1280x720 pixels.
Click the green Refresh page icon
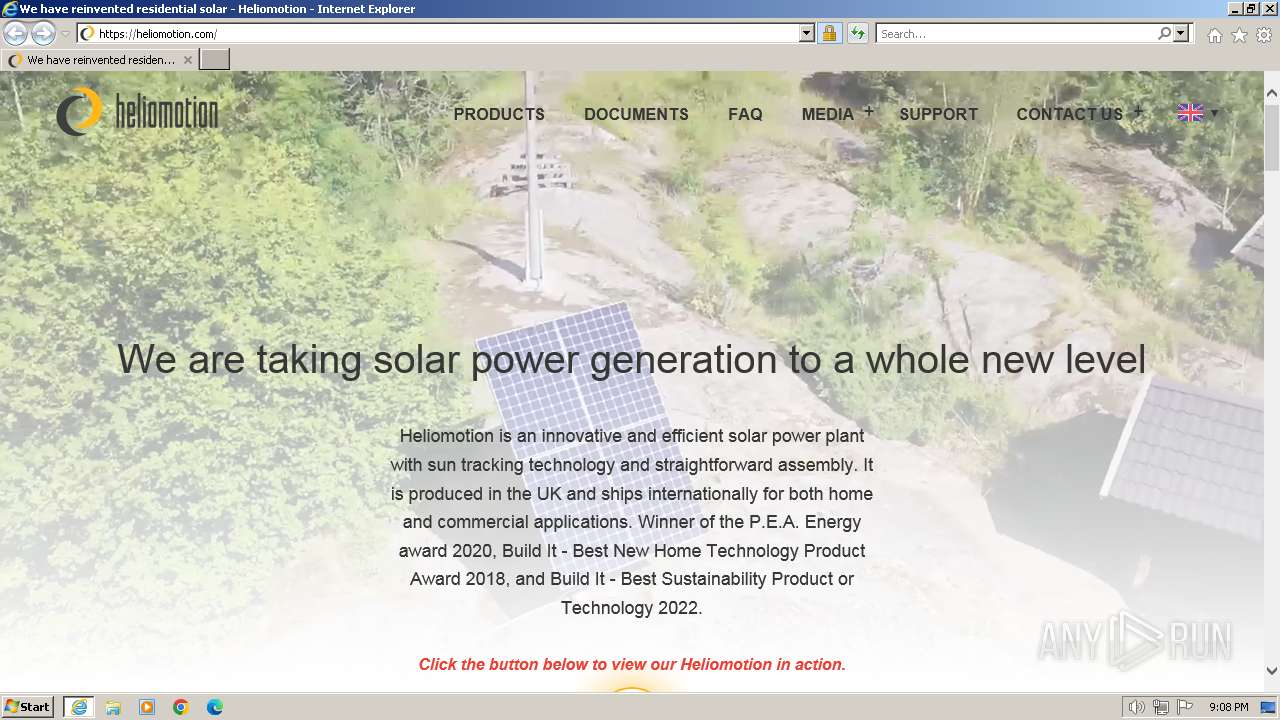(x=857, y=33)
